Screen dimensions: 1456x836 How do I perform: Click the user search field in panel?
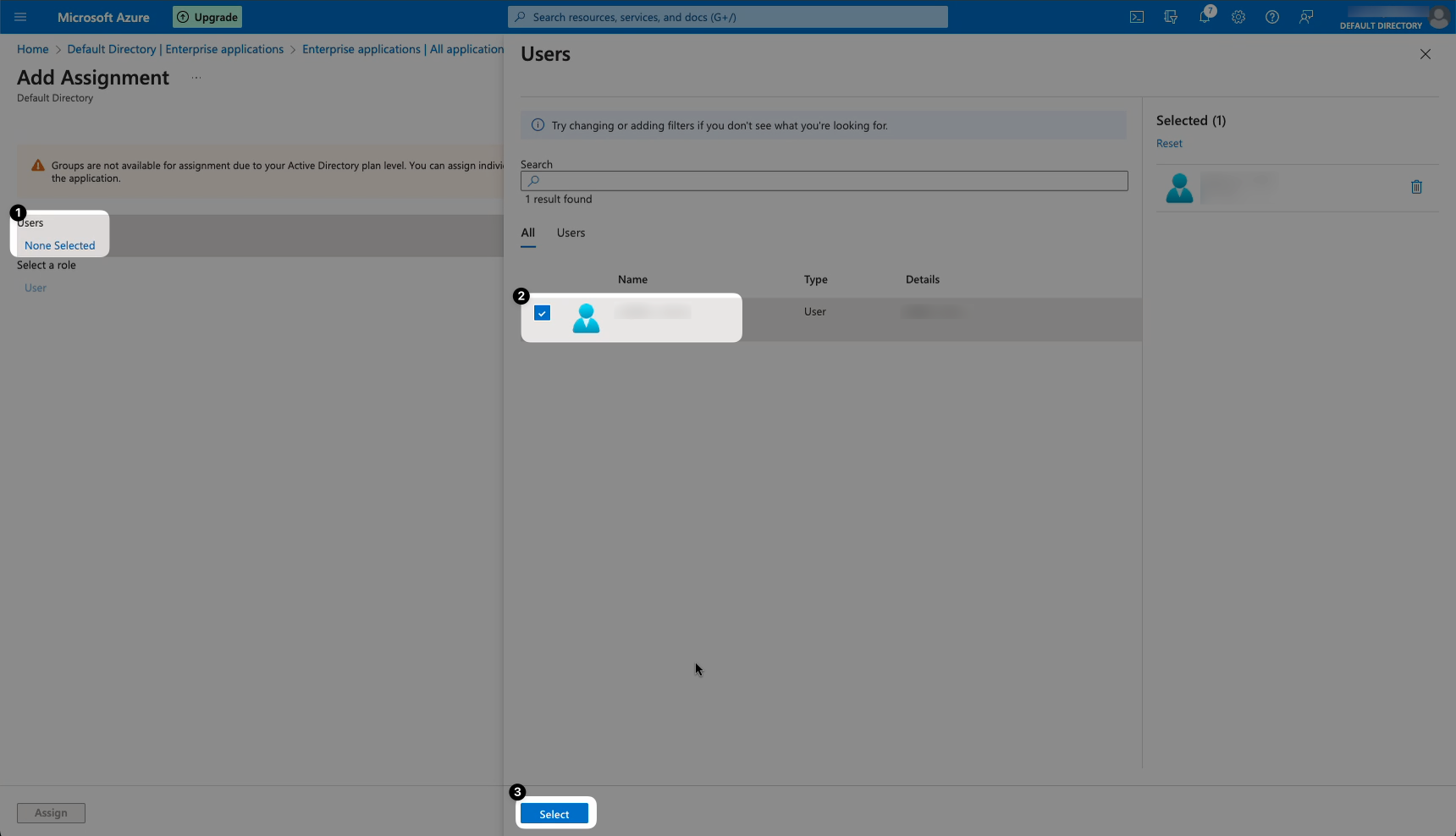825,181
